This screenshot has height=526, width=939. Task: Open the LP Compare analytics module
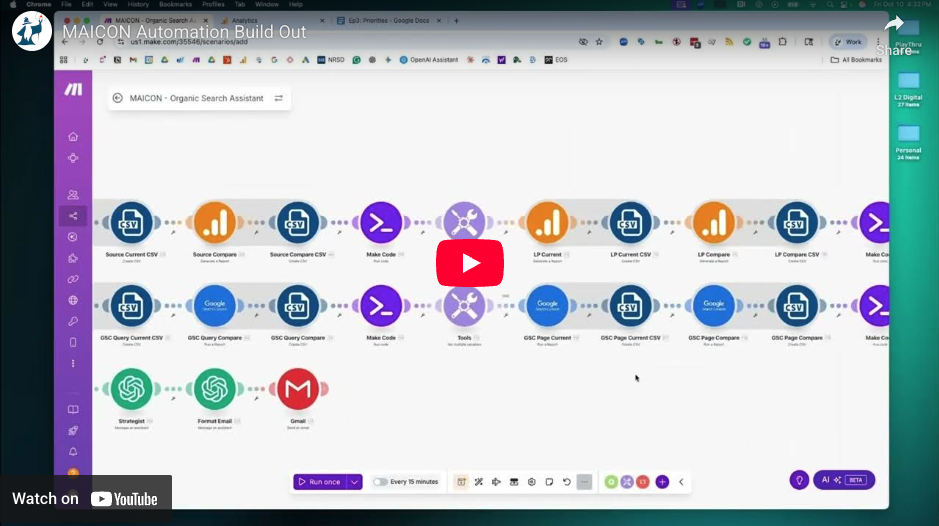714,223
